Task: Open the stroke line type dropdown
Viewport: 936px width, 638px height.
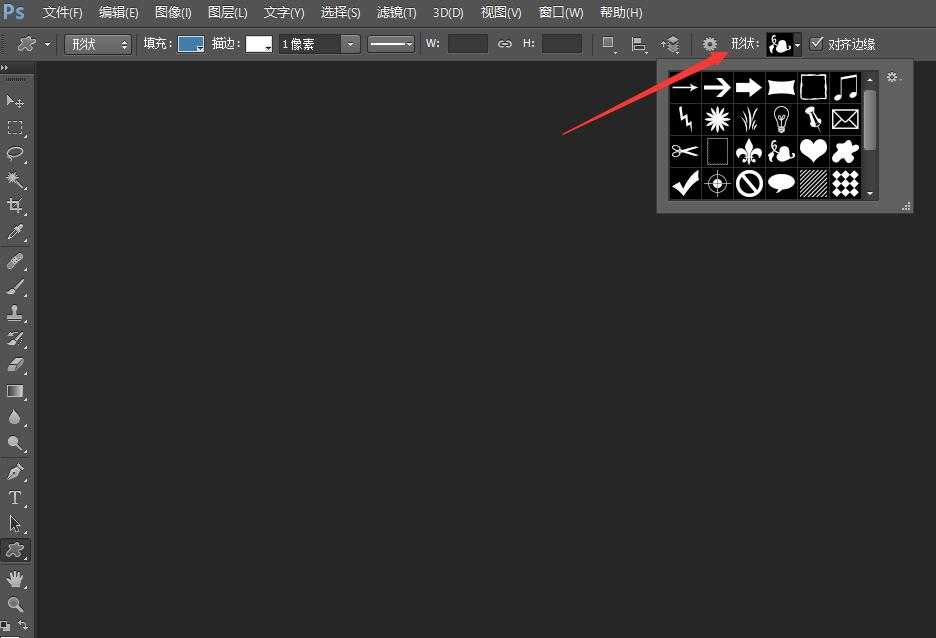Action: (391, 44)
